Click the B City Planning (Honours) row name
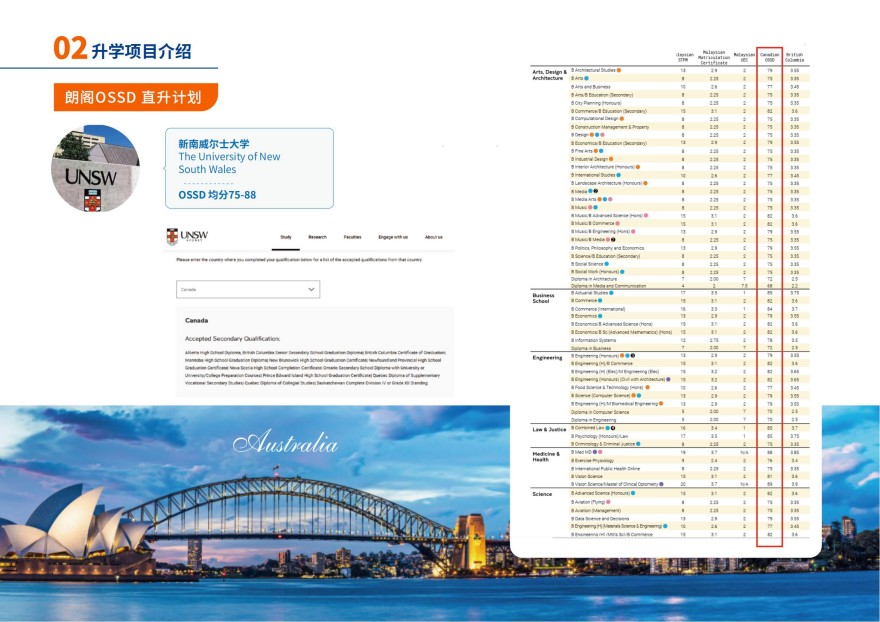Image resolution: width=880 pixels, height=622 pixels. [x=596, y=103]
